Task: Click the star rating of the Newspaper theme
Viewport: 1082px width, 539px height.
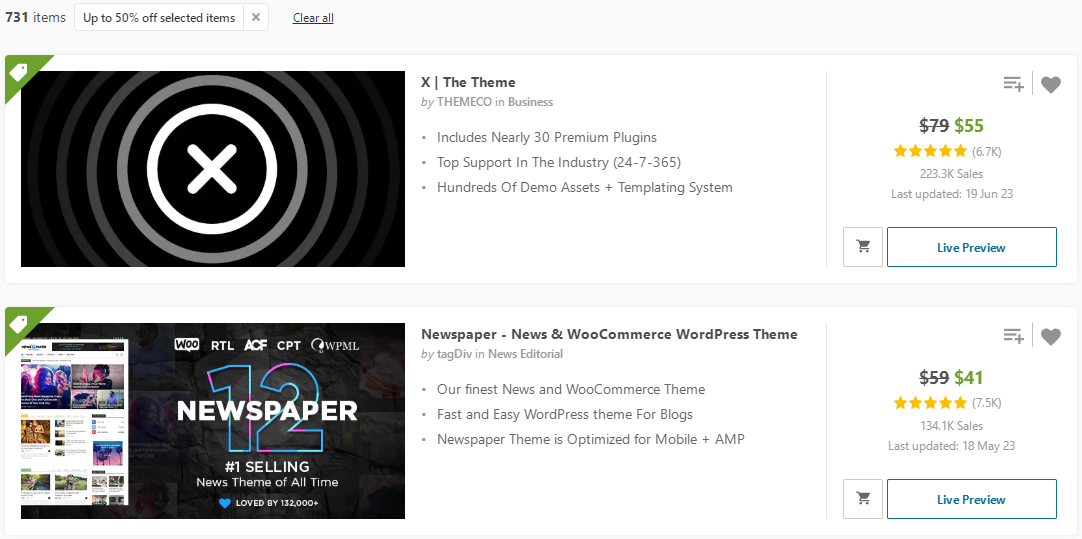Action: pos(930,403)
